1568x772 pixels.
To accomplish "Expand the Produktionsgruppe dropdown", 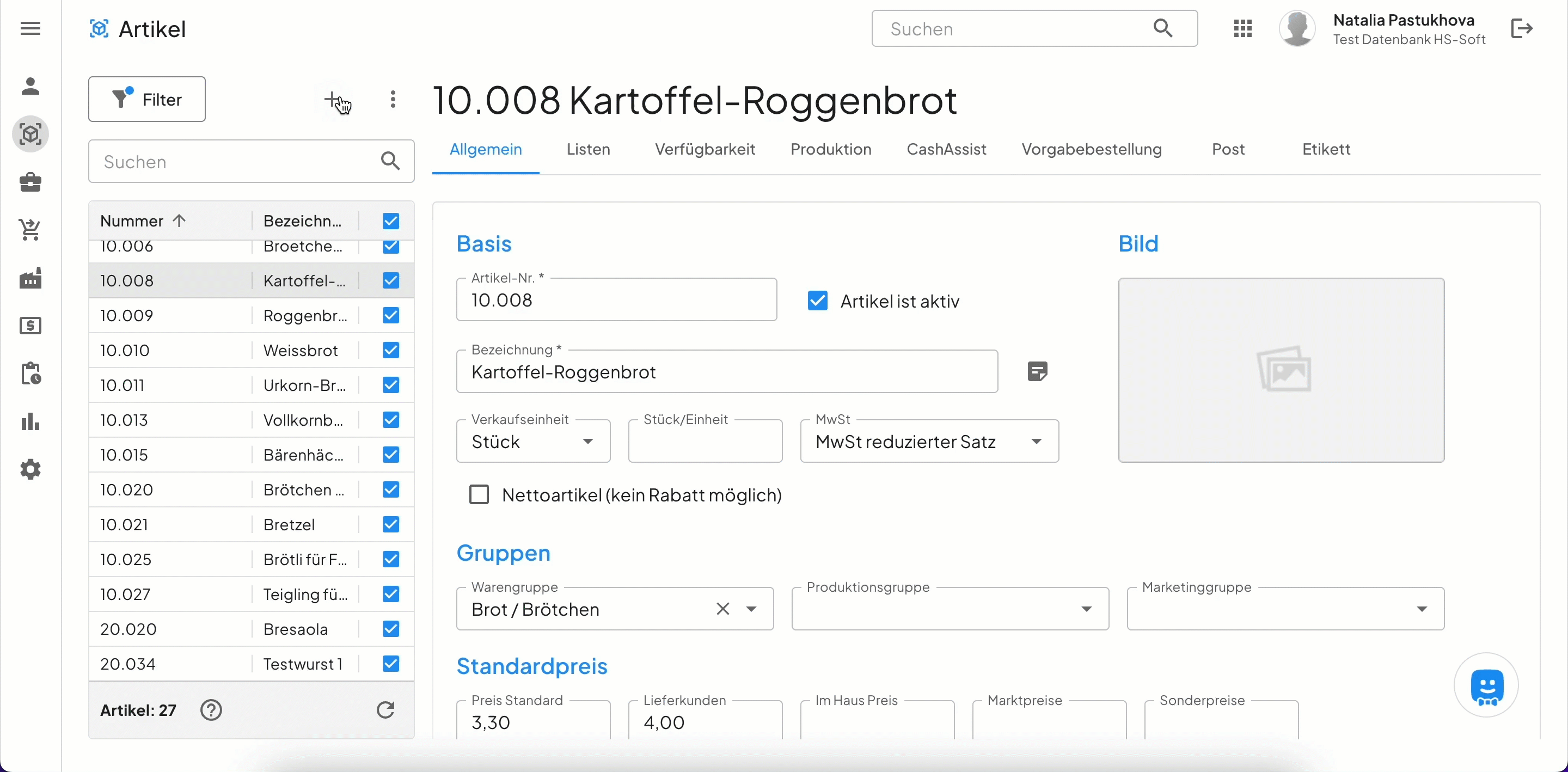I will pos(1086,609).
